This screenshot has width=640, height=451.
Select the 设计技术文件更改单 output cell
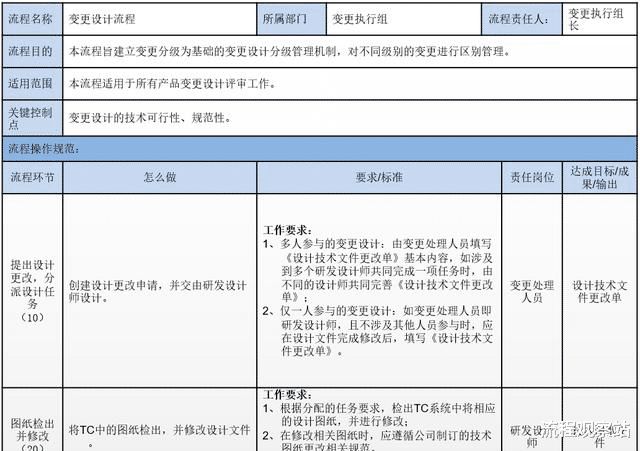click(600, 291)
